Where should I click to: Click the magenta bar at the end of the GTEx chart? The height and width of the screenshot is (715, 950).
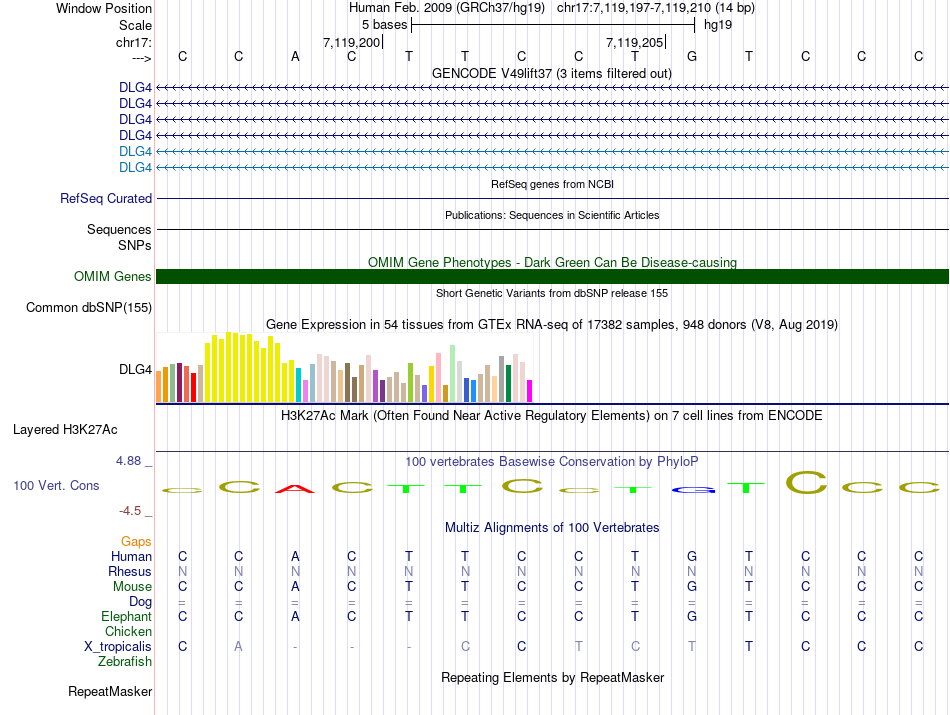(x=530, y=390)
